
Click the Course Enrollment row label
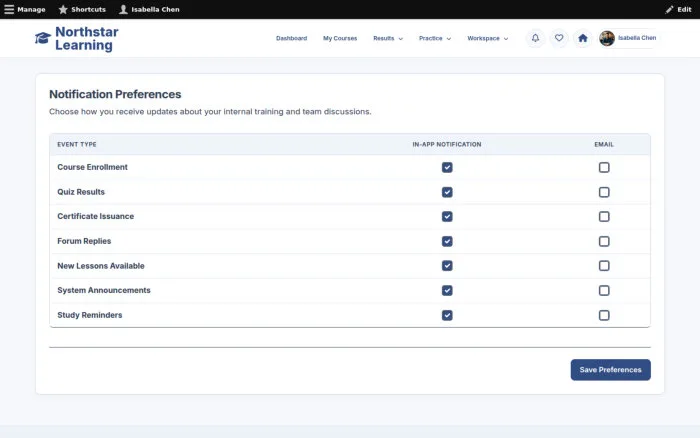click(x=92, y=167)
